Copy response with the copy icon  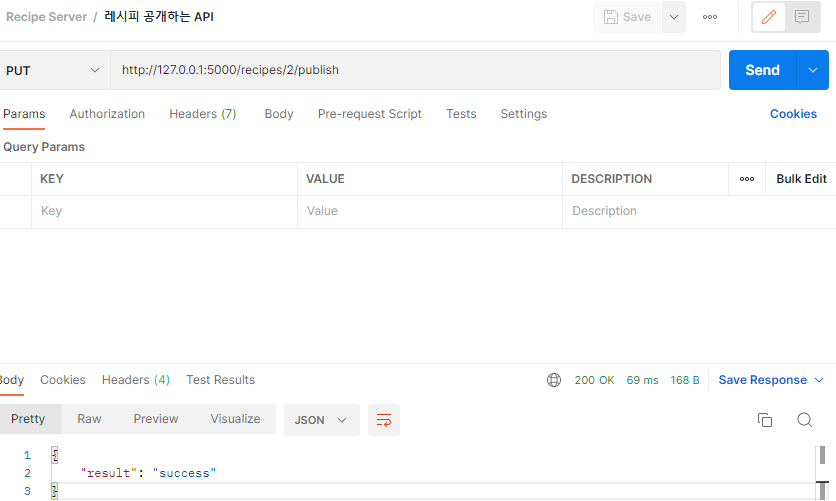coord(765,420)
